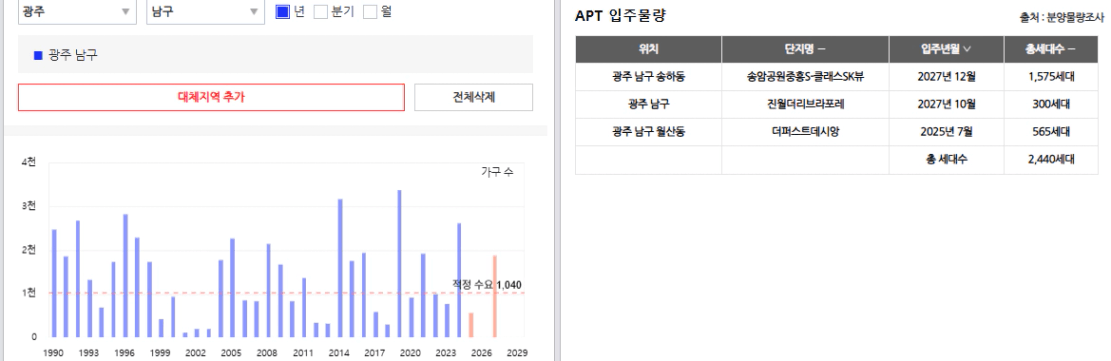Viewport: 1111px width, 361px height.
Task: Enable the 분기 quarterly checkbox
Action: click(x=321, y=12)
